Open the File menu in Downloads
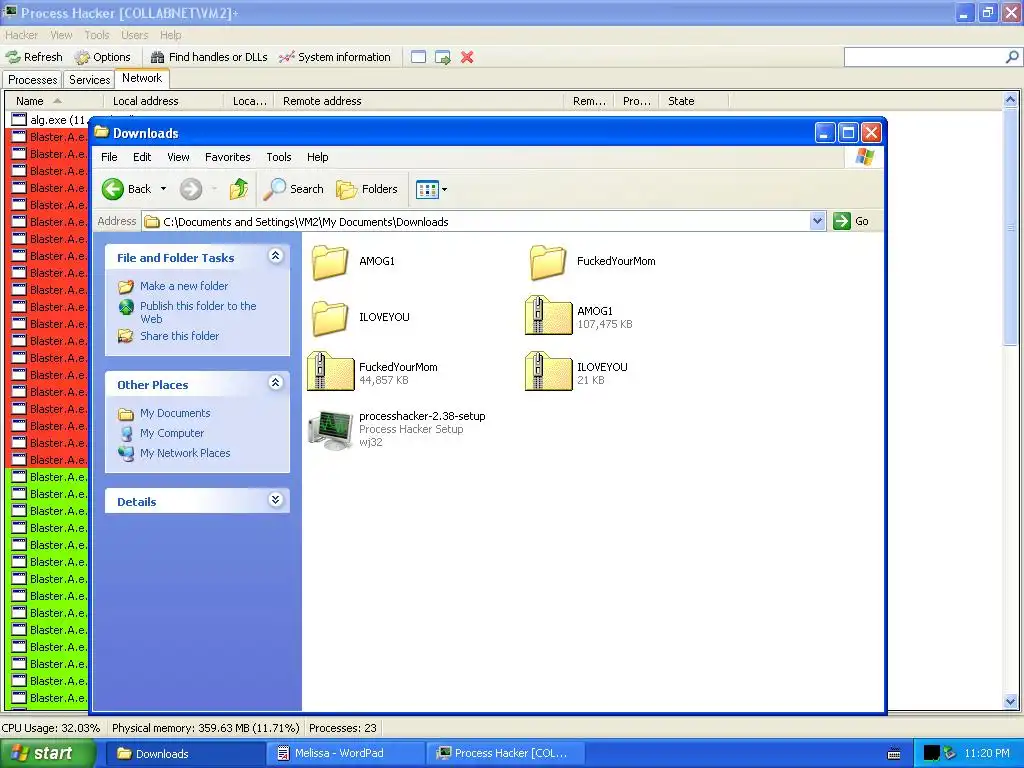Image resolution: width=1024 pixels, height=768 pixels. click(109, 157)
